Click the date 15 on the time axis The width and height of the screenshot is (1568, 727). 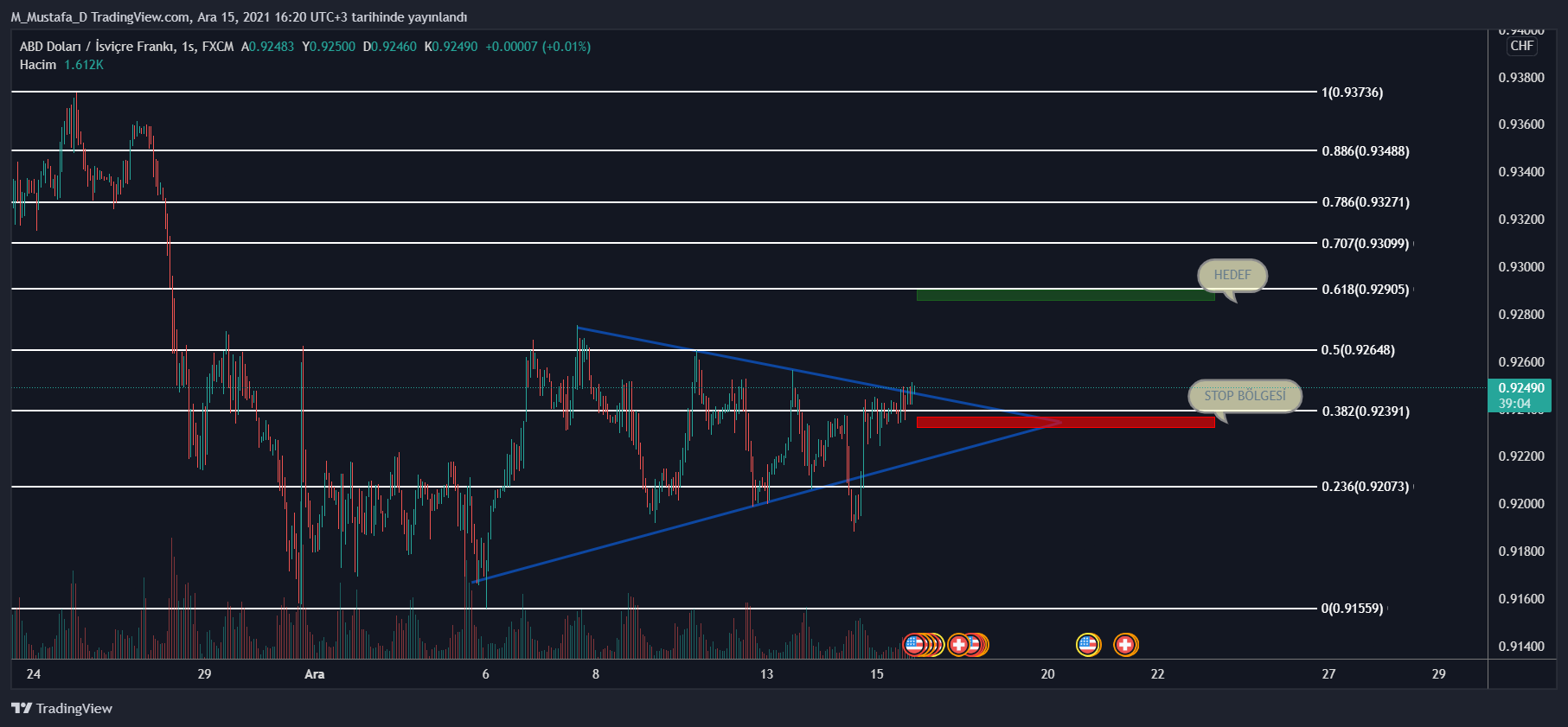pos(877,674)
